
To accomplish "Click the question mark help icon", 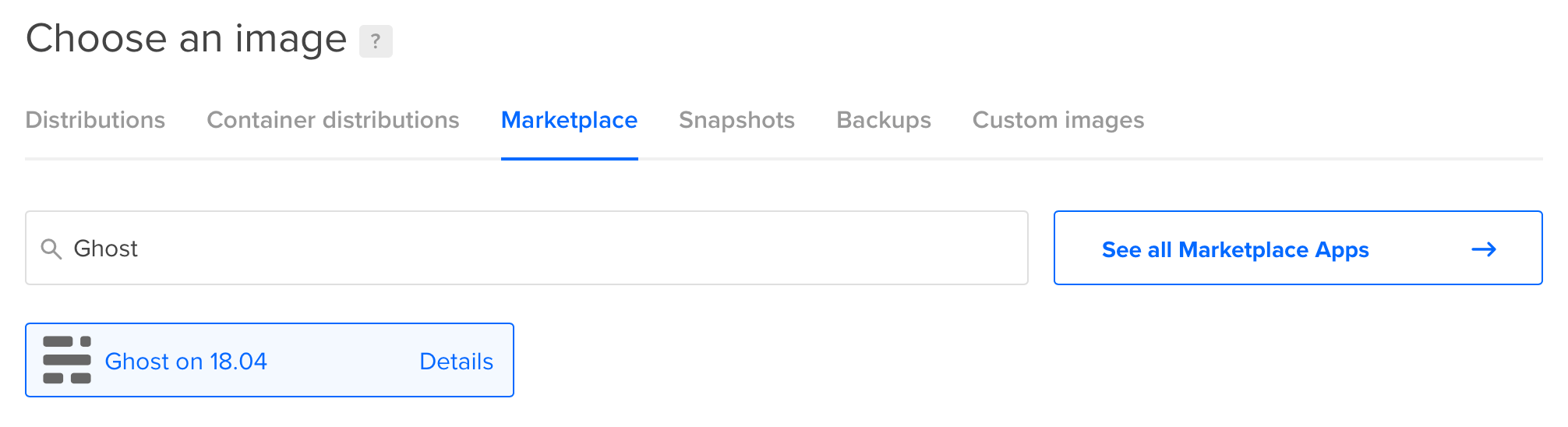I will pyautogui.click(x=376, y=41).
